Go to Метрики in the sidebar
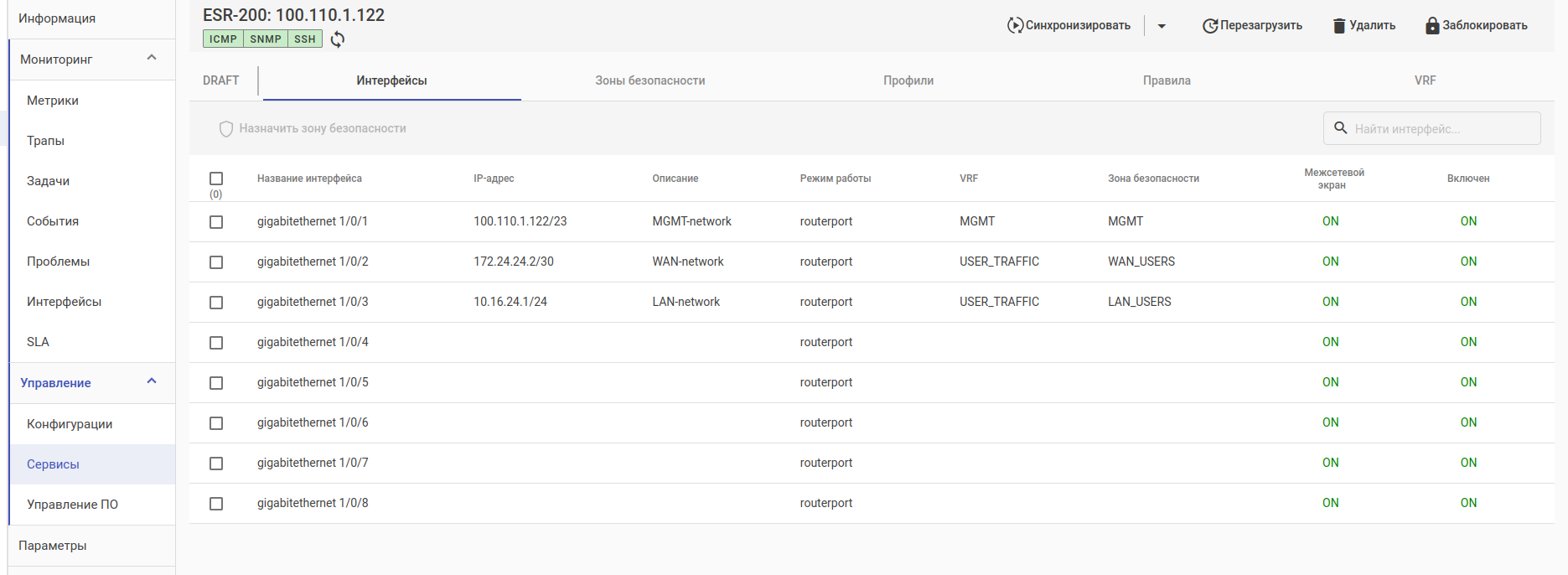1568x575 pixels. (x=53, y=101)
